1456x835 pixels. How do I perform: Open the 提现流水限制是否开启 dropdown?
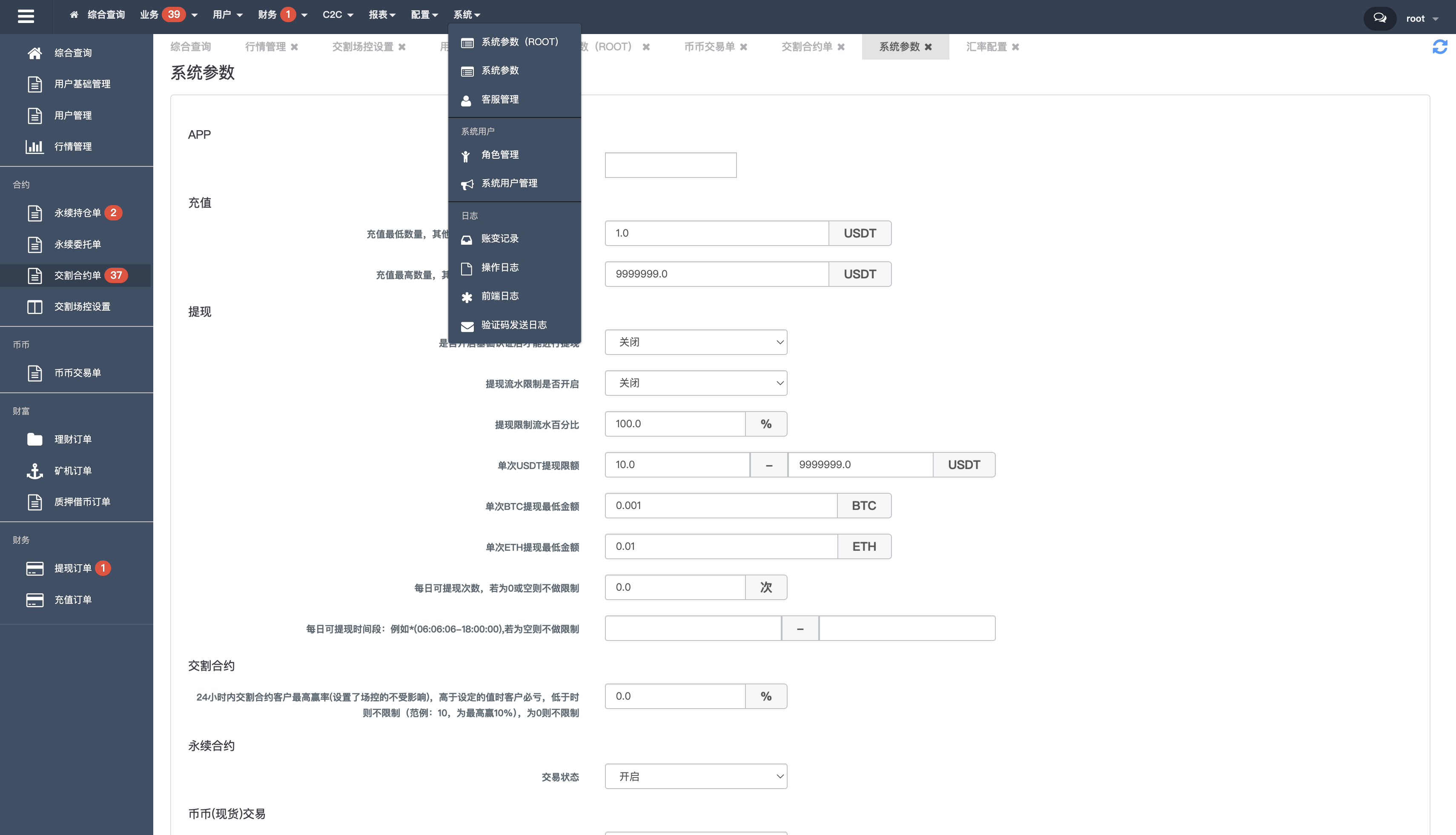click(696, 383)
